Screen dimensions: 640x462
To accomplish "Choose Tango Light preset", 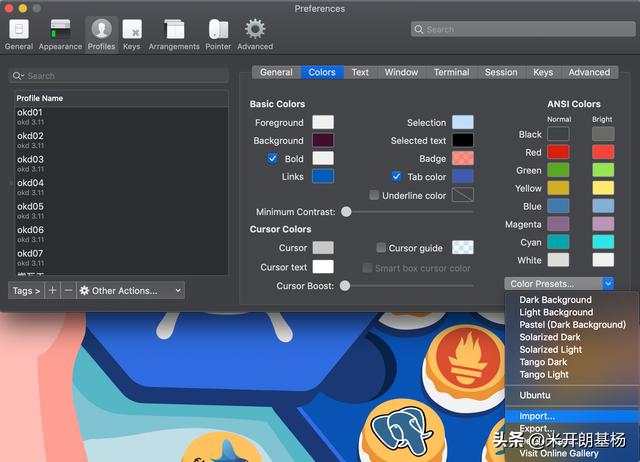I will click(571, 375).
